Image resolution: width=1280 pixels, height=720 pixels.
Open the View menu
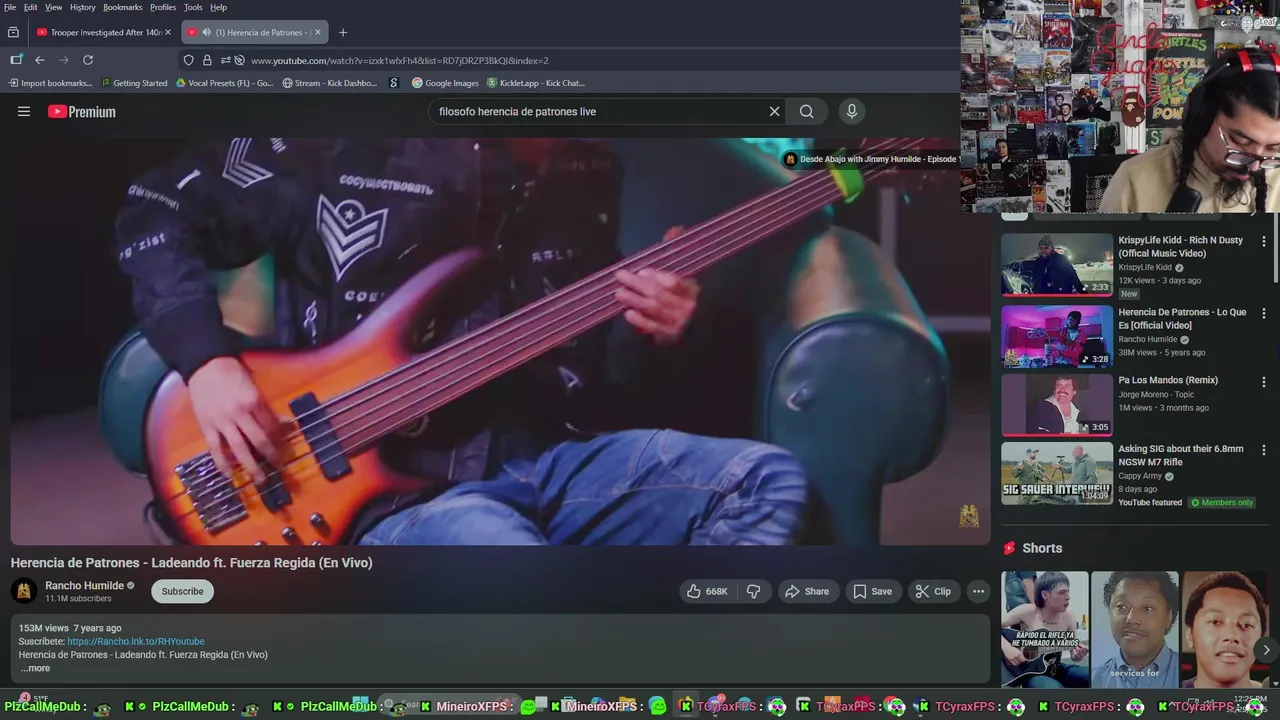point(53,7)
